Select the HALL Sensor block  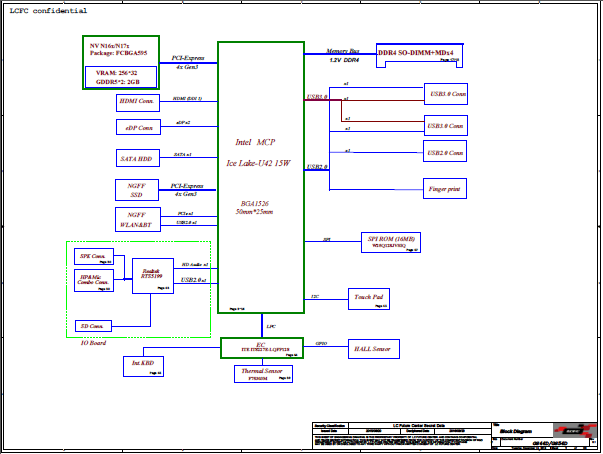(374, 348)
